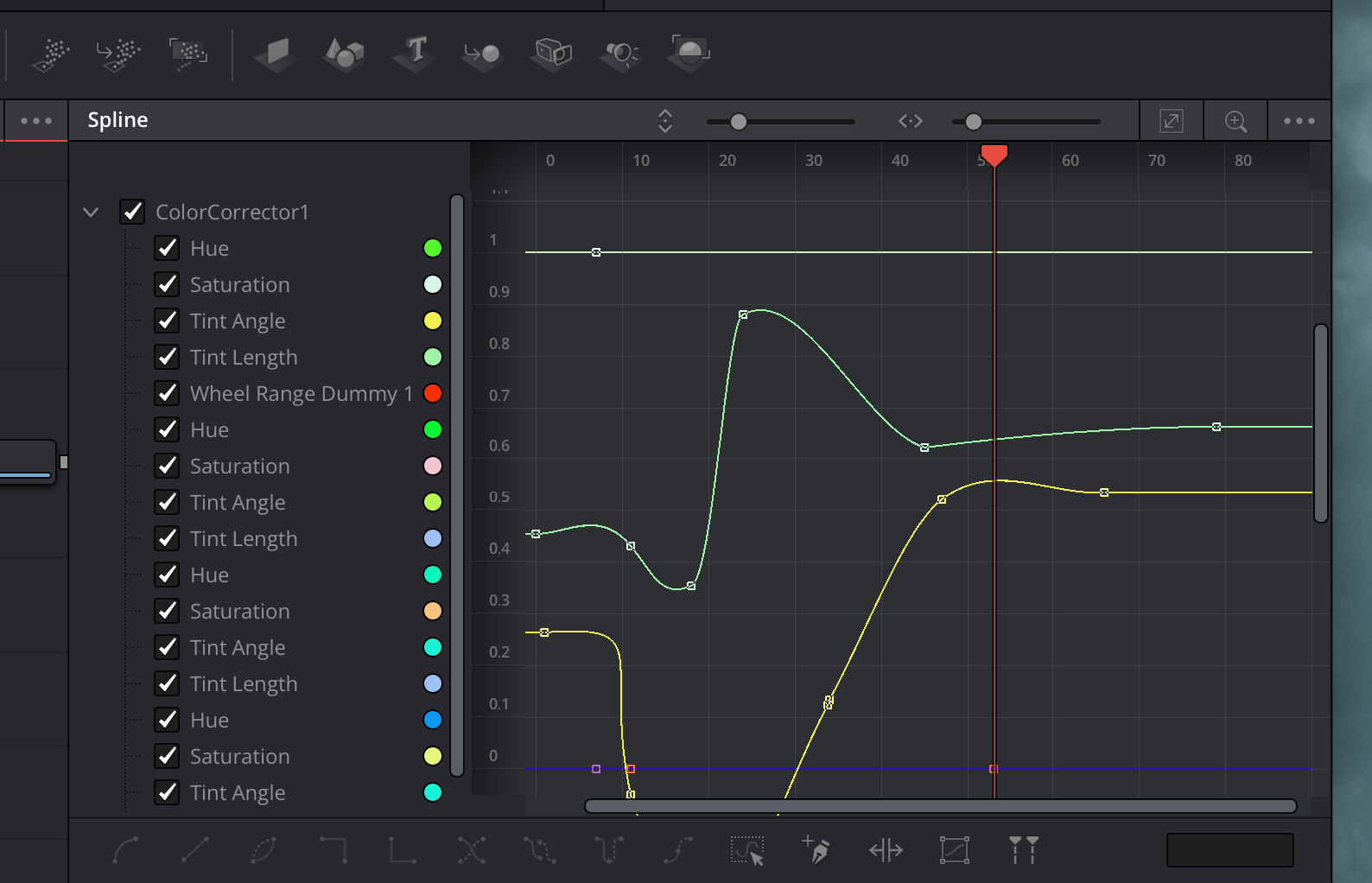The image size is (1372, 883).
Task: Select the particle merge tool icon
Action: [x=118, y=54]
